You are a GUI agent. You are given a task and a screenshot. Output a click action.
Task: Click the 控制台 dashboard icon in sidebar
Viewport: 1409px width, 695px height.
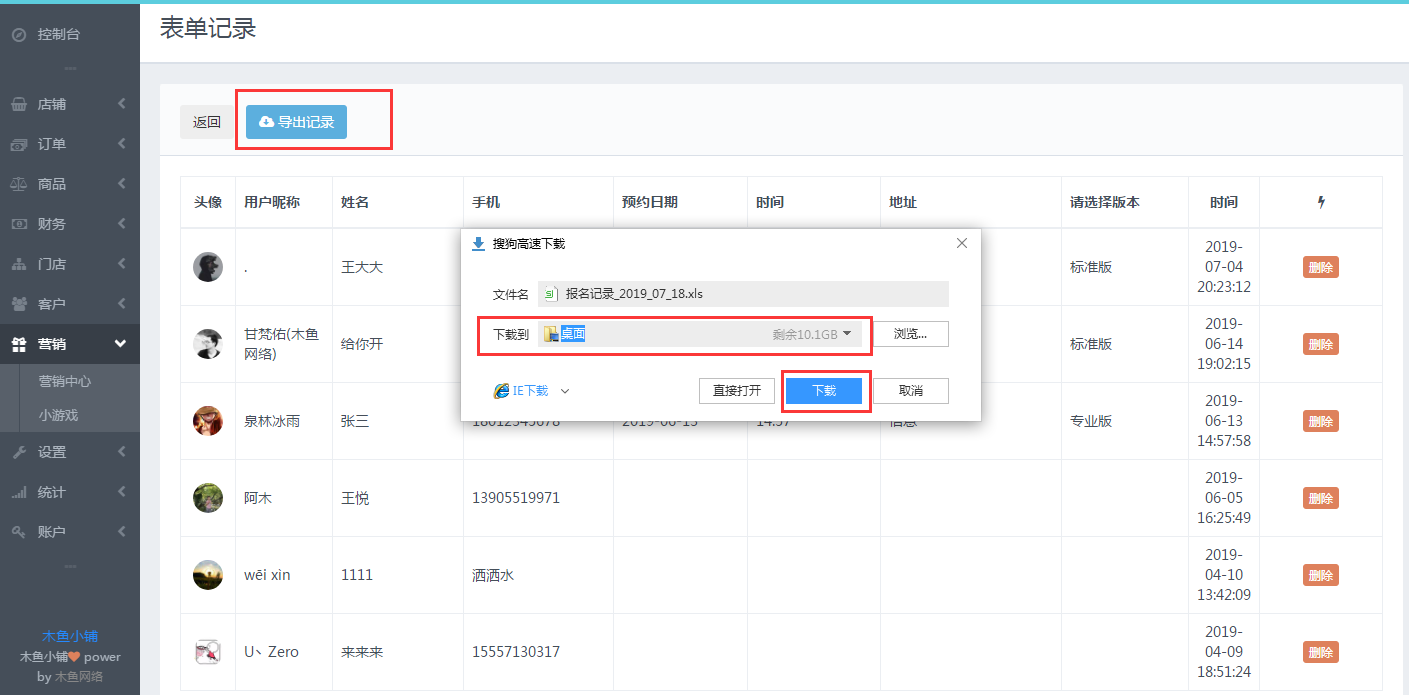18,35
